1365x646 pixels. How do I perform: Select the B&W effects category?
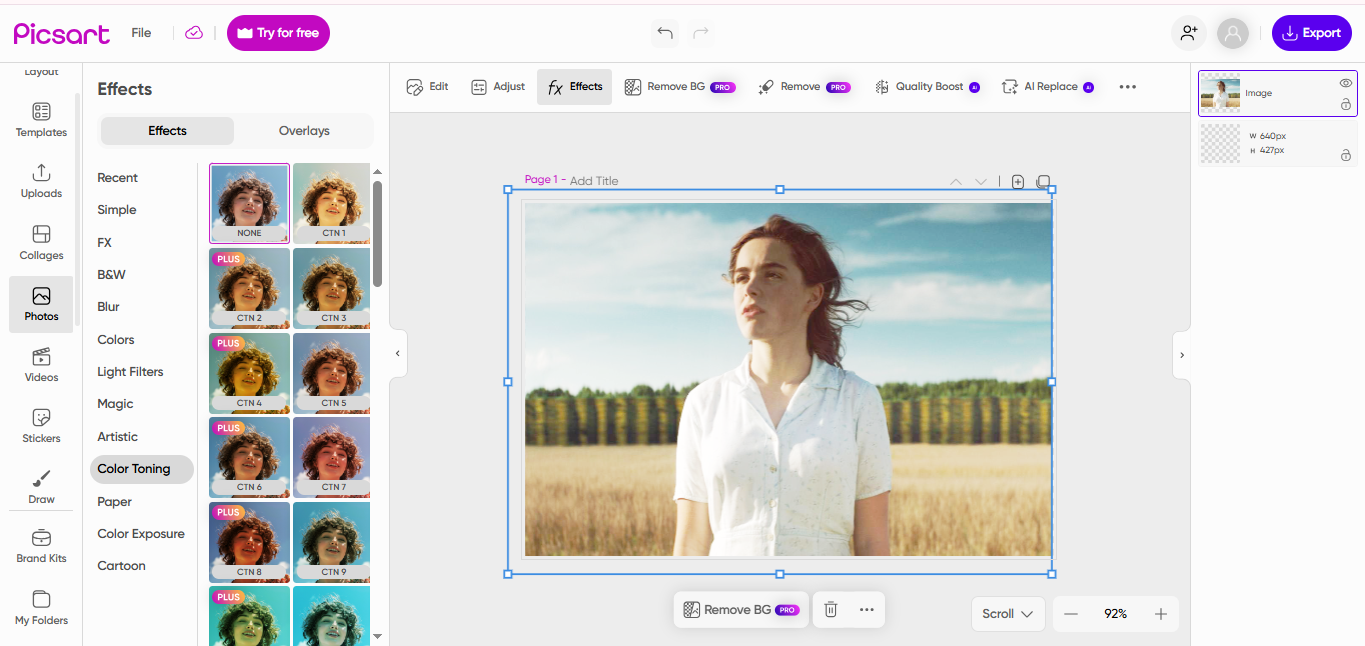(112, 275)
